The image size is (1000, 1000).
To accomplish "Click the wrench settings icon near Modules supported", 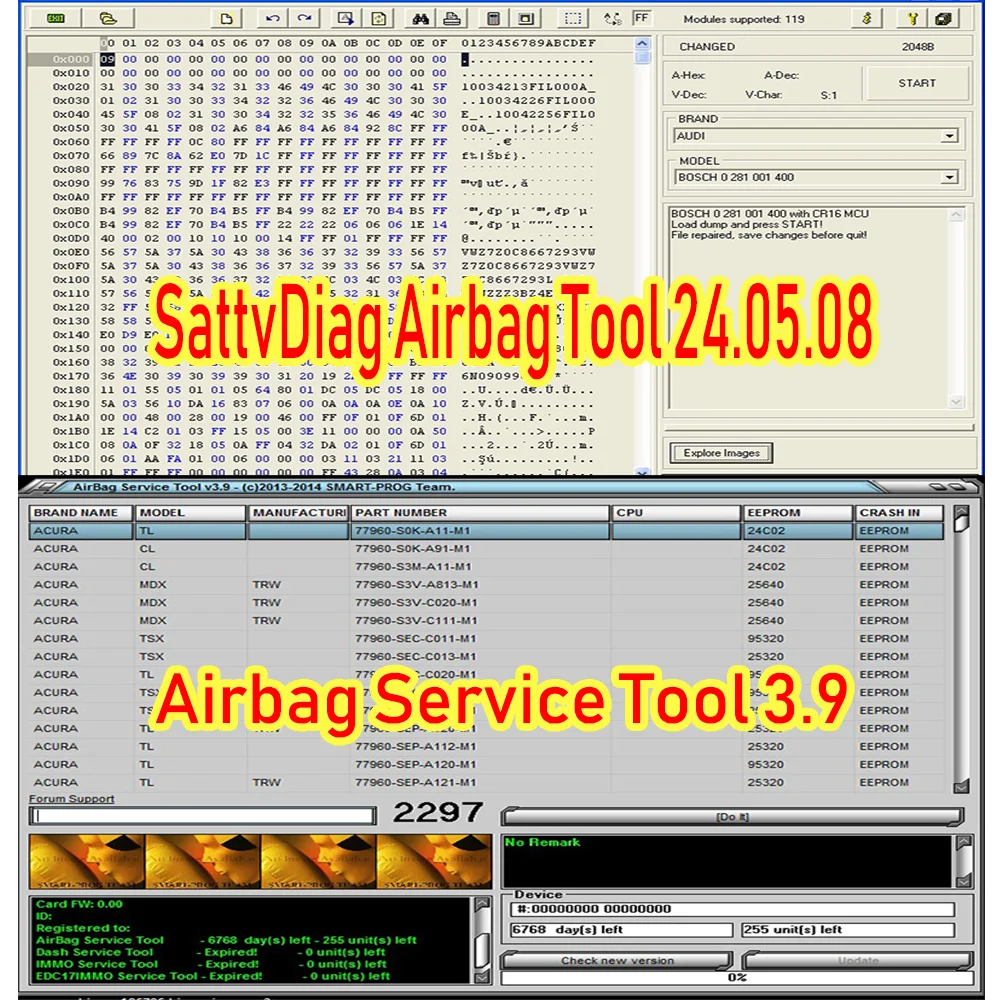I will tap(911, 17).
